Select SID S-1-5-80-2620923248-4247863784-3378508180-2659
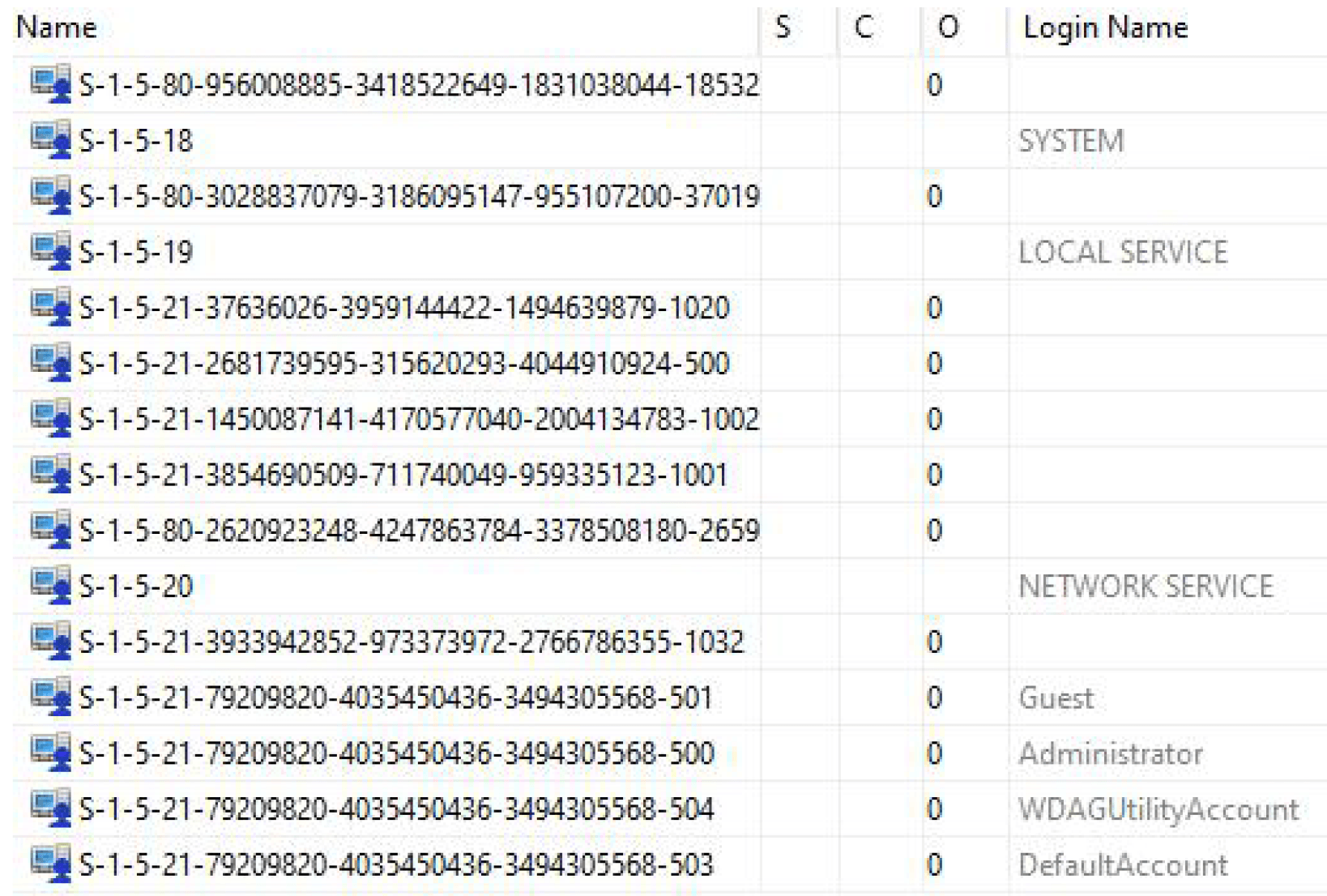 pyautogui.click(x=420, y=531)
